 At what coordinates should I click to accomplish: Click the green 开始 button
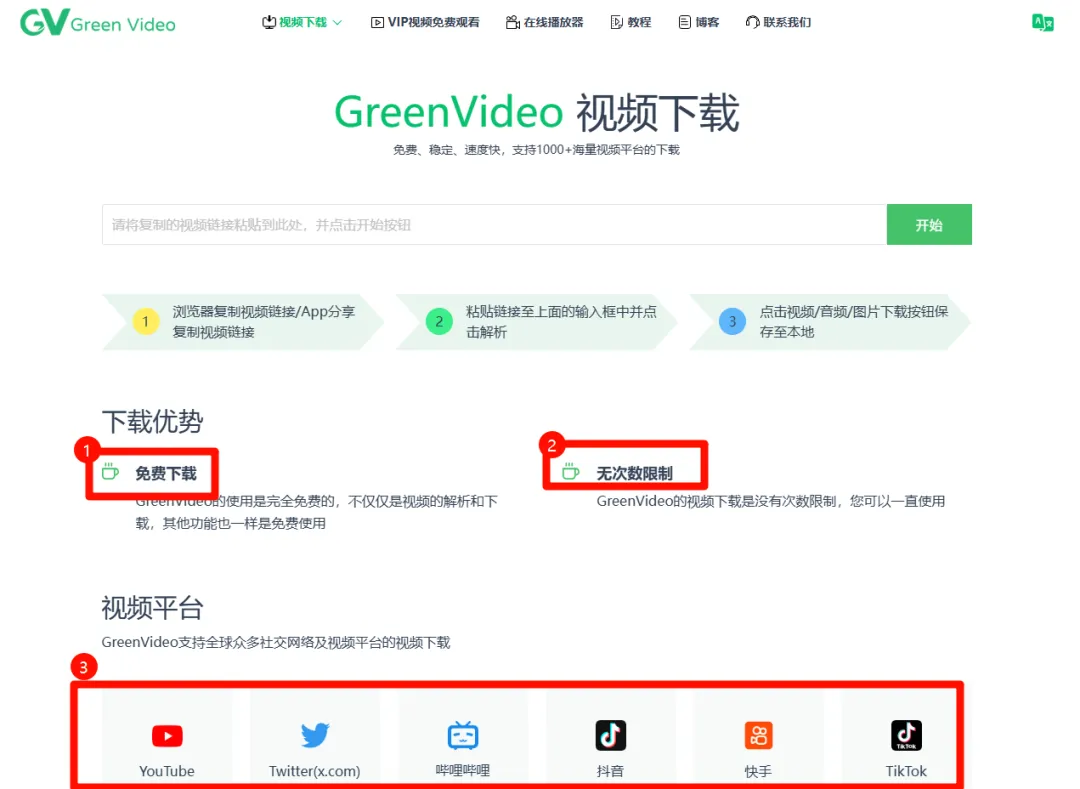[x=929, y=224]
